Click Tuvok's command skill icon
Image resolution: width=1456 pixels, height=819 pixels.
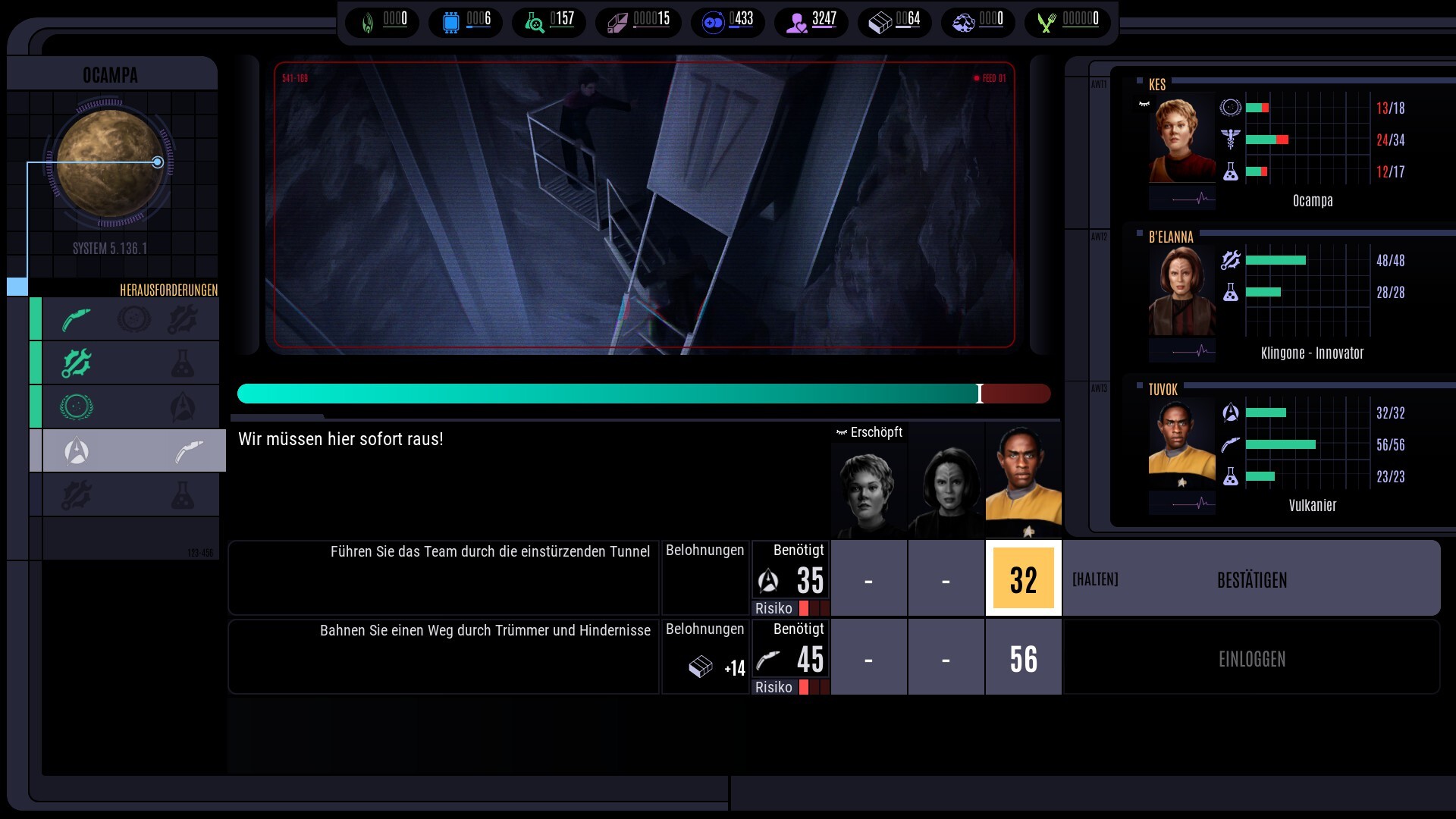point(1230,413)
